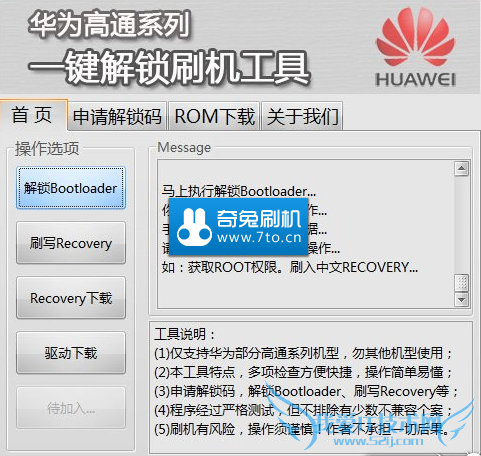Click the scrollbar track in Message box
Screen dimensions: 481x456
tap(462, 225)
